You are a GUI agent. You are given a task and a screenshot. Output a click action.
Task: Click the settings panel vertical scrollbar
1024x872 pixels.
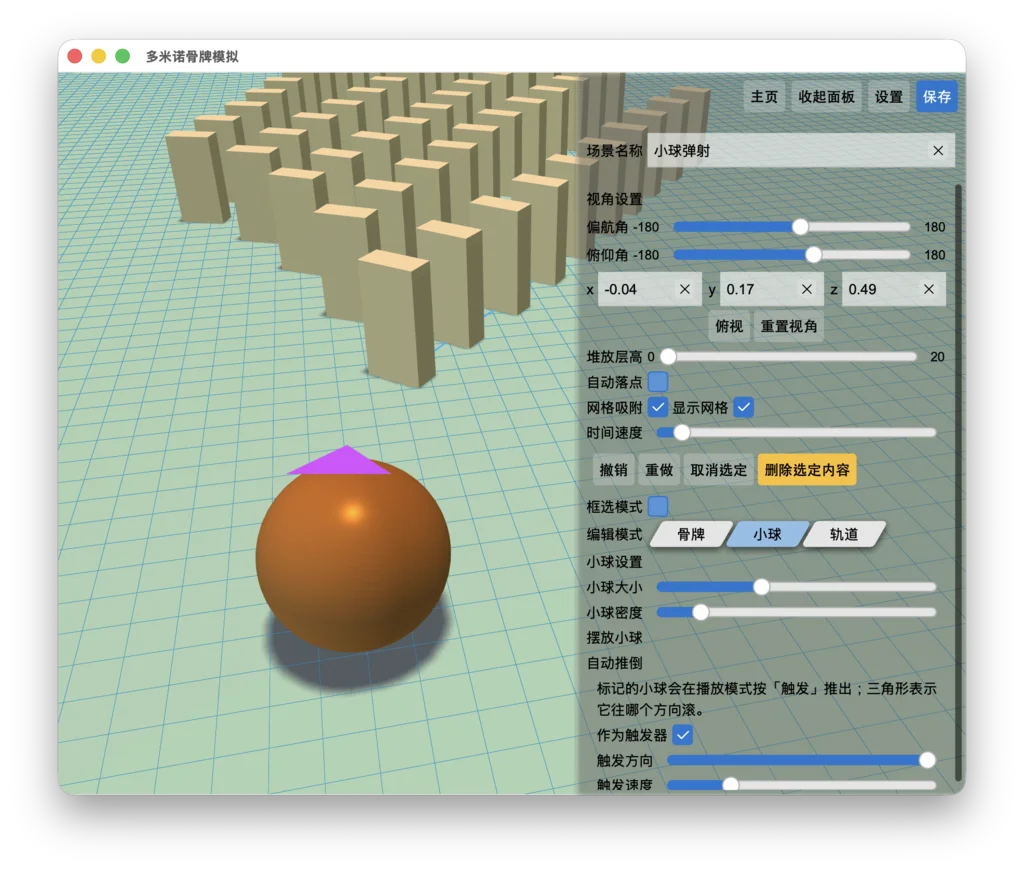[x=959, y=481]
